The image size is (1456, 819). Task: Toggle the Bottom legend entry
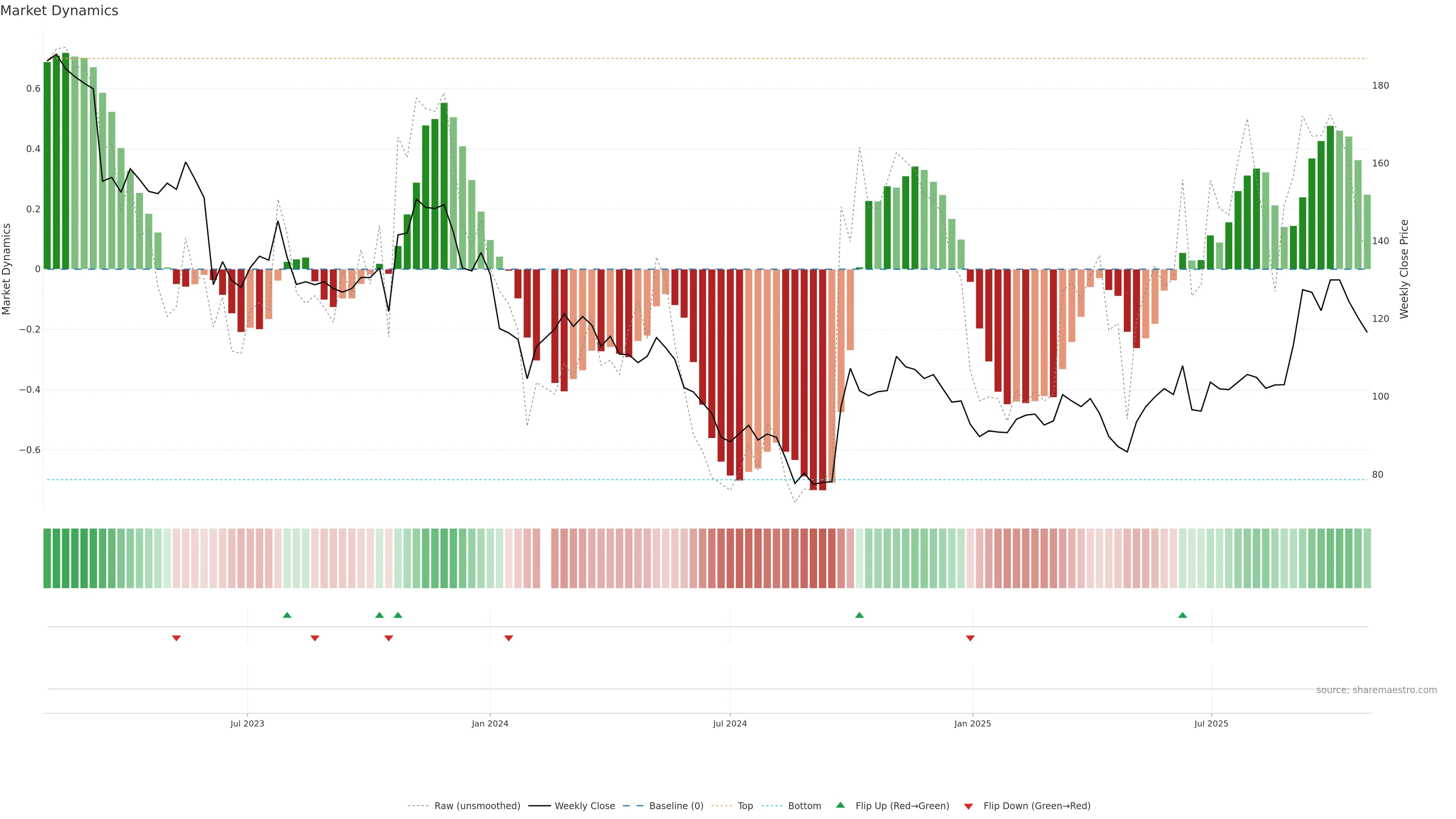pyautogui.click(x=804, y=806)
